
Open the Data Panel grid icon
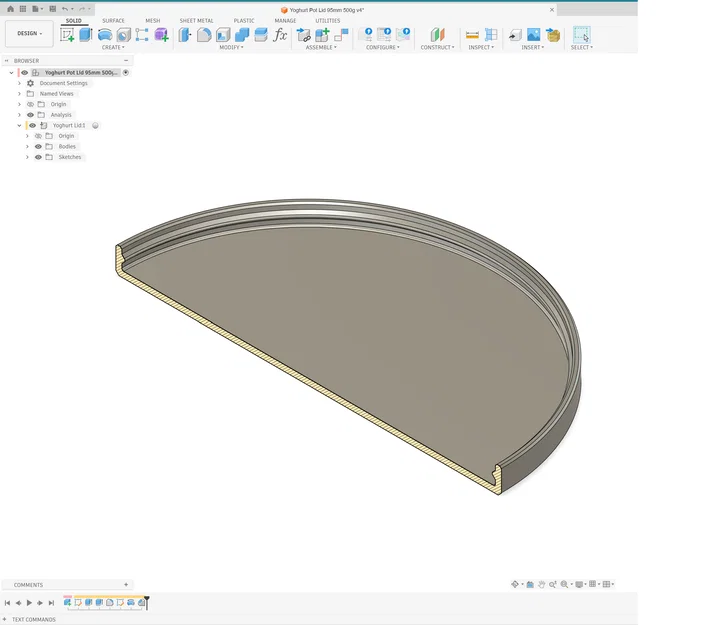[x=23, y=9]
